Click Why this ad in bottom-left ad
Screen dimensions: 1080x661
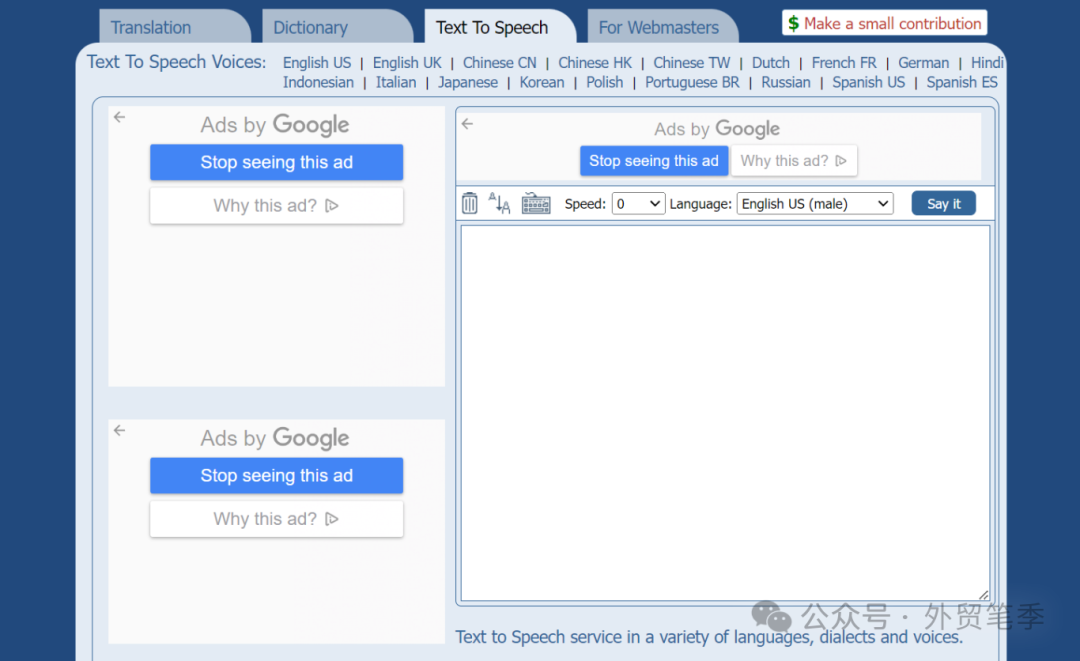(x=276, y=519)
